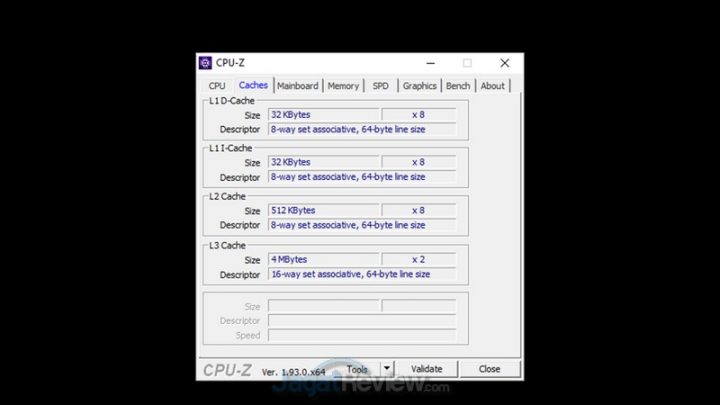Click L2 Cache descriptor field
The width and height of the screenshot is (720, 405).
[x=362, y=225]
